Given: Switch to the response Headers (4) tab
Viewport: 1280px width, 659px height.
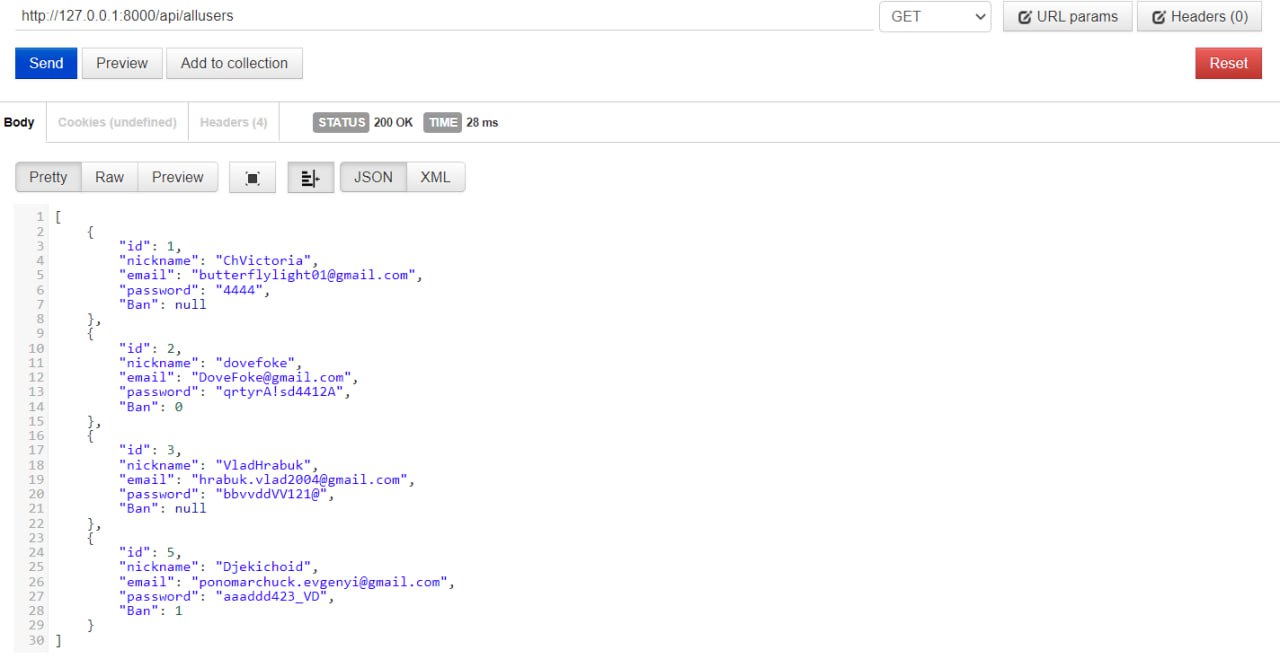Looking at the screenshot, I should coord(233,122).
